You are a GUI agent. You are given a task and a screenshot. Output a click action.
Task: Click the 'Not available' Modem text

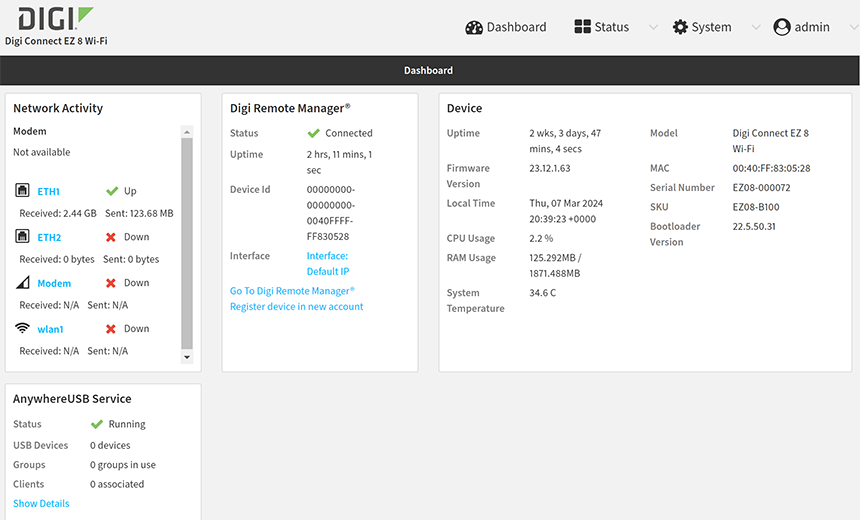42,152
